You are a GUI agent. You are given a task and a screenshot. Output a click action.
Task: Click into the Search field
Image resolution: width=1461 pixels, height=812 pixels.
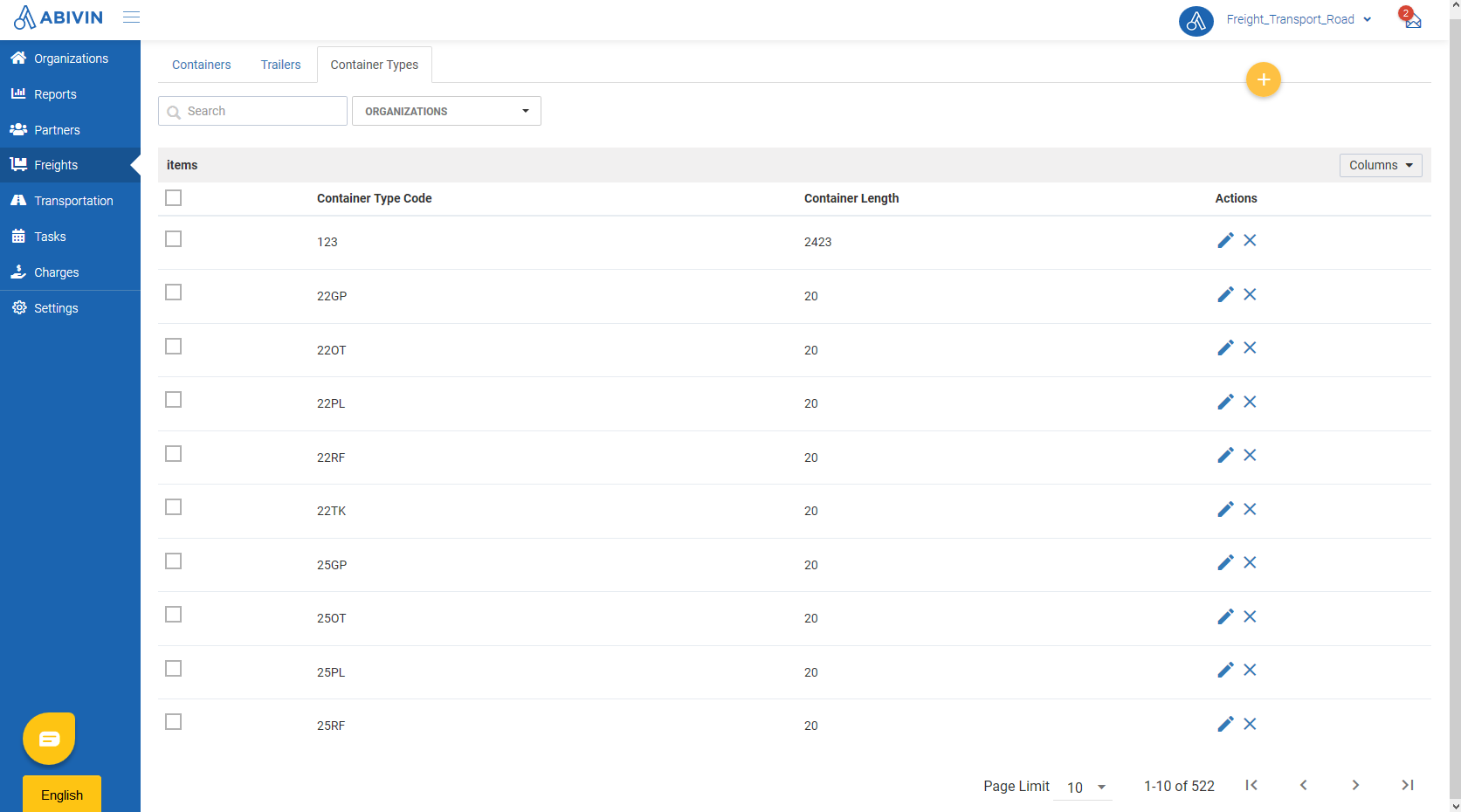pos(252,111)
